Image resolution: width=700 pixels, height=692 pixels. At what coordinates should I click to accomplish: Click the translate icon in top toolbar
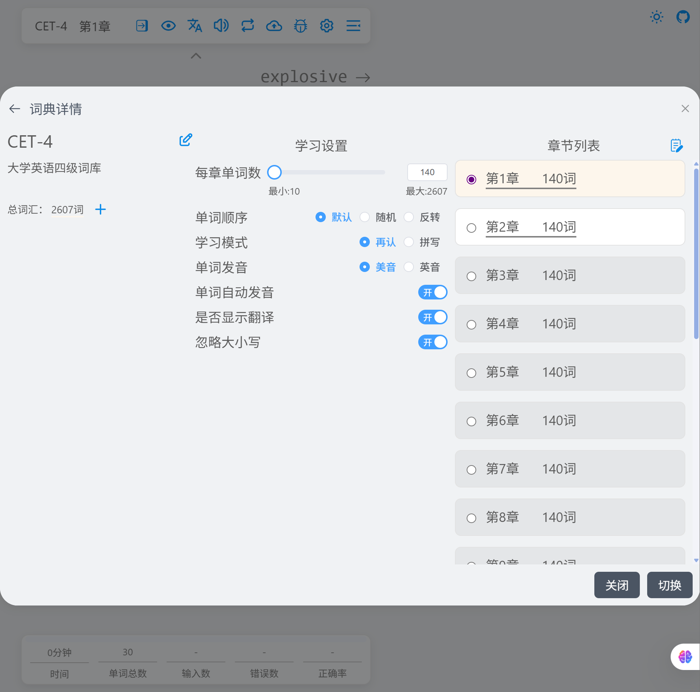tap(195, 26)
